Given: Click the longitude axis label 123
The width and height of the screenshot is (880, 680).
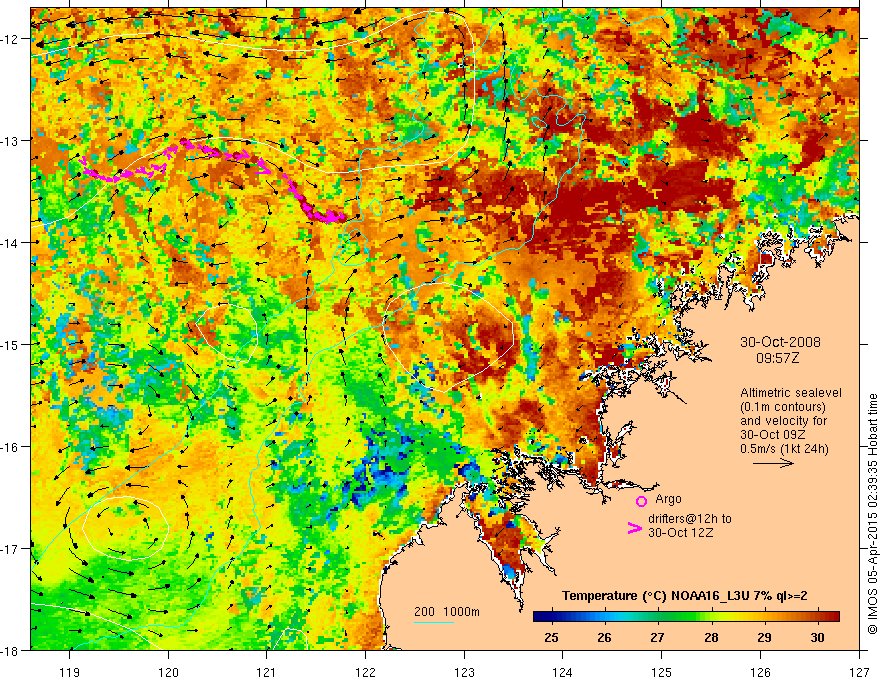Looking at the screenshot, I should tap(464, 672).
